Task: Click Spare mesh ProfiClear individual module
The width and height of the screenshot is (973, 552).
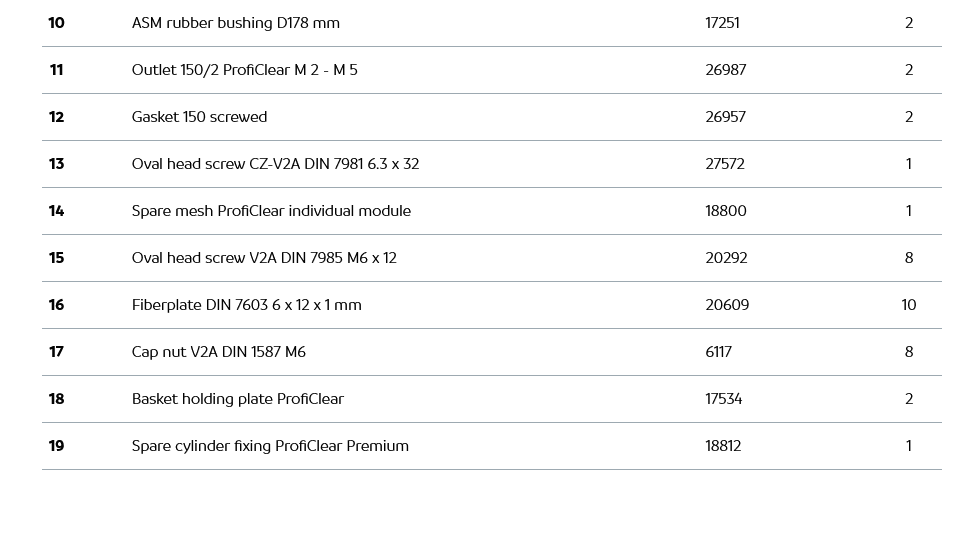Action: pos(271,211)
